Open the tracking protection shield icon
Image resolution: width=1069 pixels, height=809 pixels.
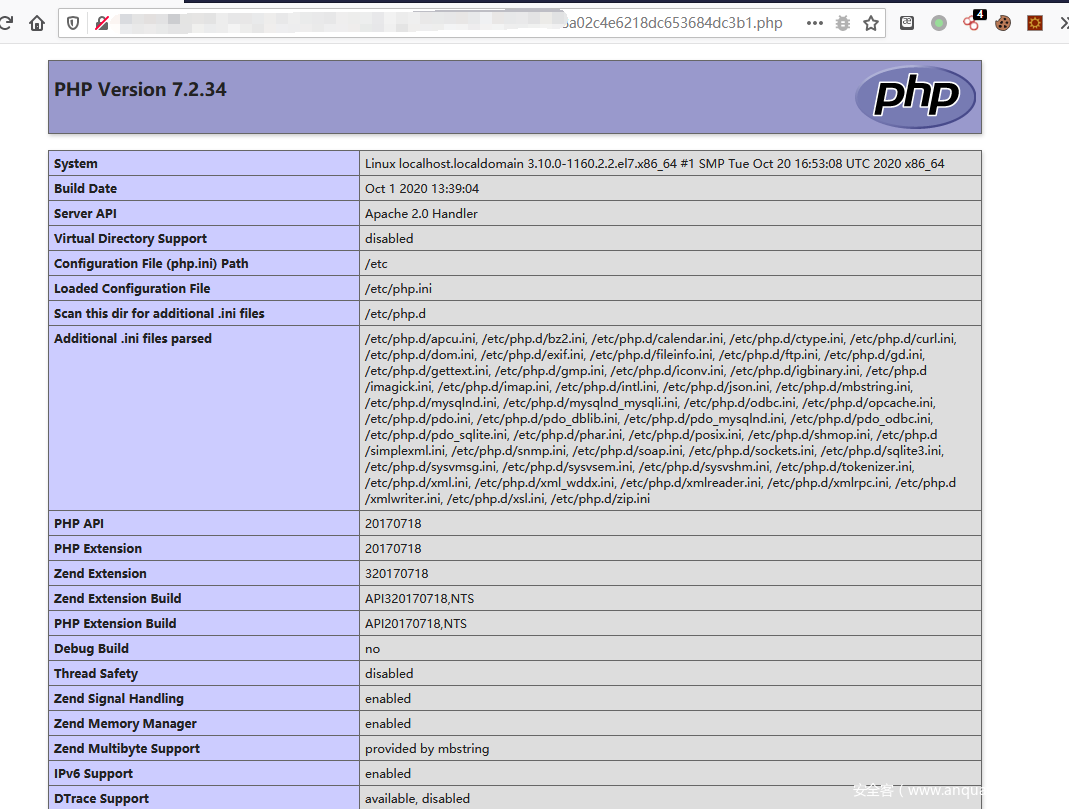pyautogui.click(x=73, y=23)
